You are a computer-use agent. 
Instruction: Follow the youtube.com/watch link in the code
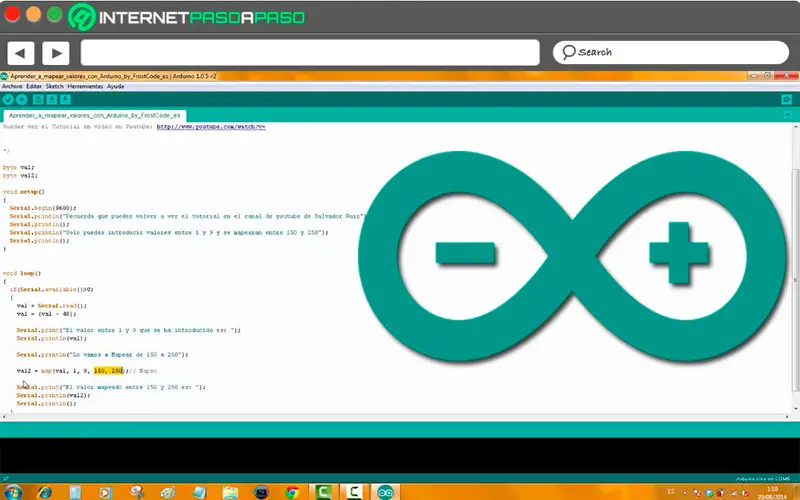pos(211,127)
